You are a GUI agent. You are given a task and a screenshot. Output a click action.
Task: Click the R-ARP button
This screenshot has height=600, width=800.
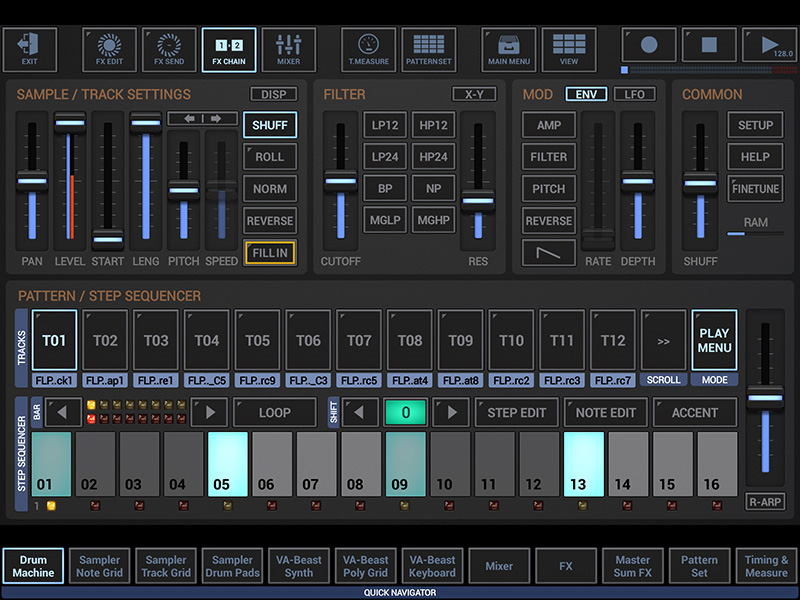[x=765, y=502]
